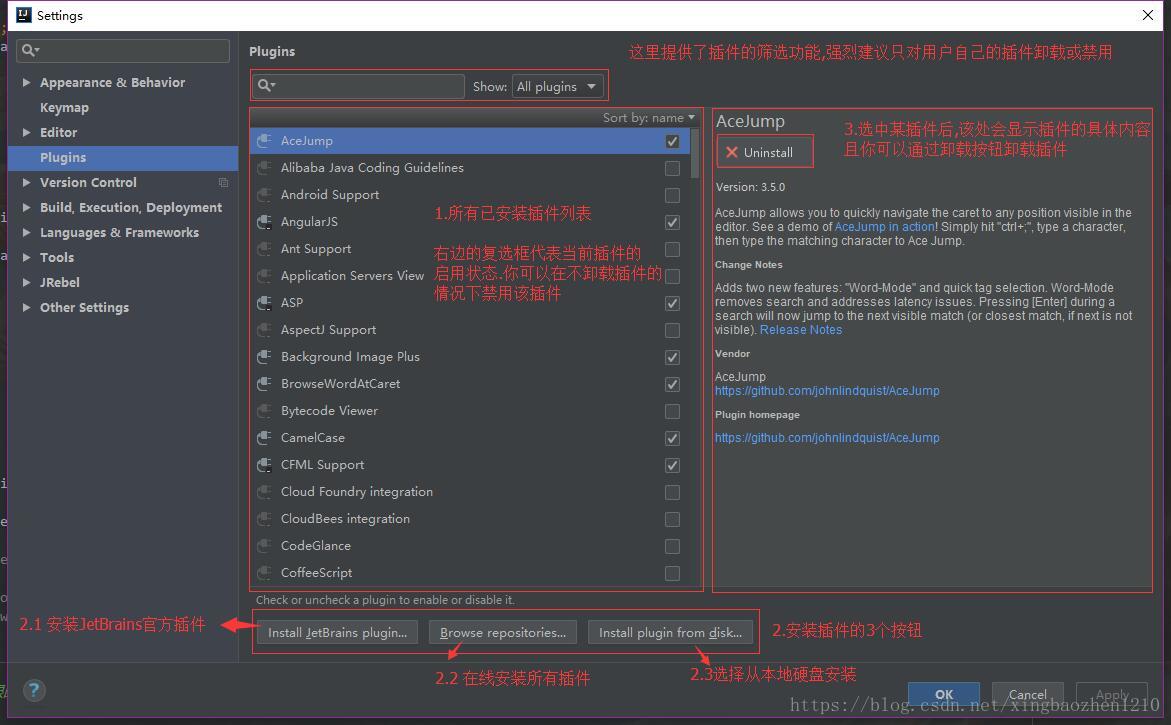Click the IntelliJ logo in title bar
This screenshot has width=1171, height=725.
[x=24, y=15]
